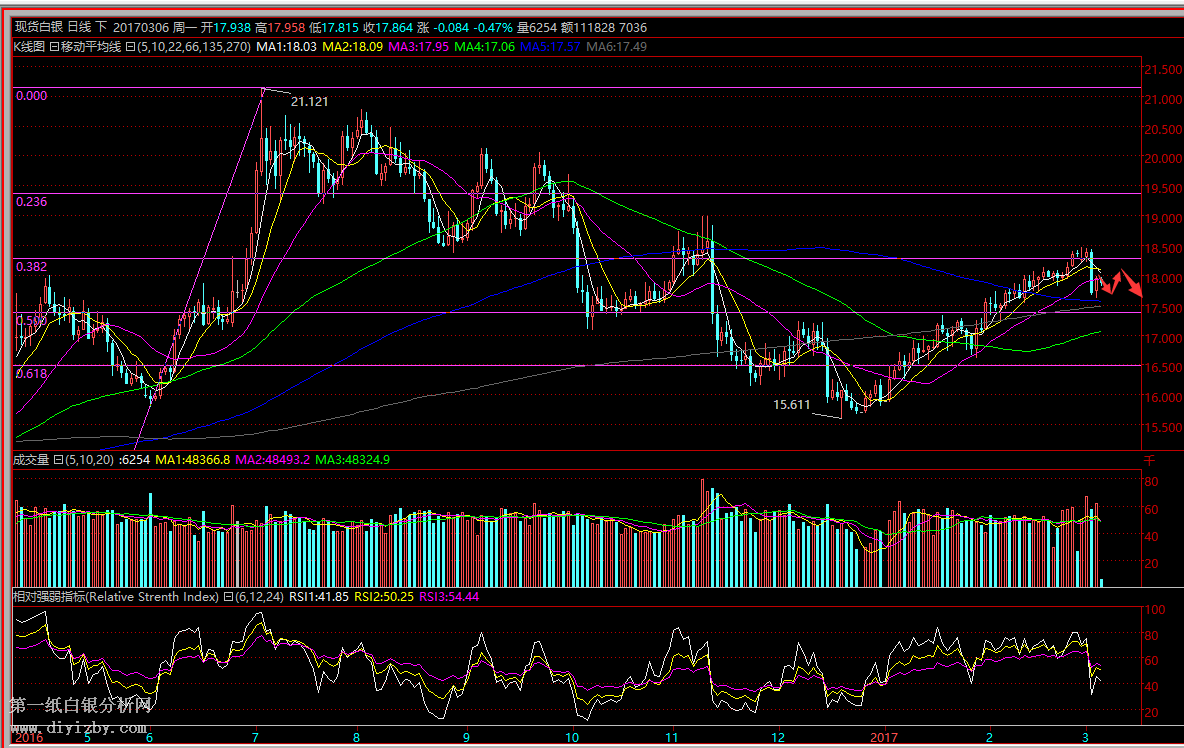Click the 21.121 high price marker

click(x=309, y=101)
